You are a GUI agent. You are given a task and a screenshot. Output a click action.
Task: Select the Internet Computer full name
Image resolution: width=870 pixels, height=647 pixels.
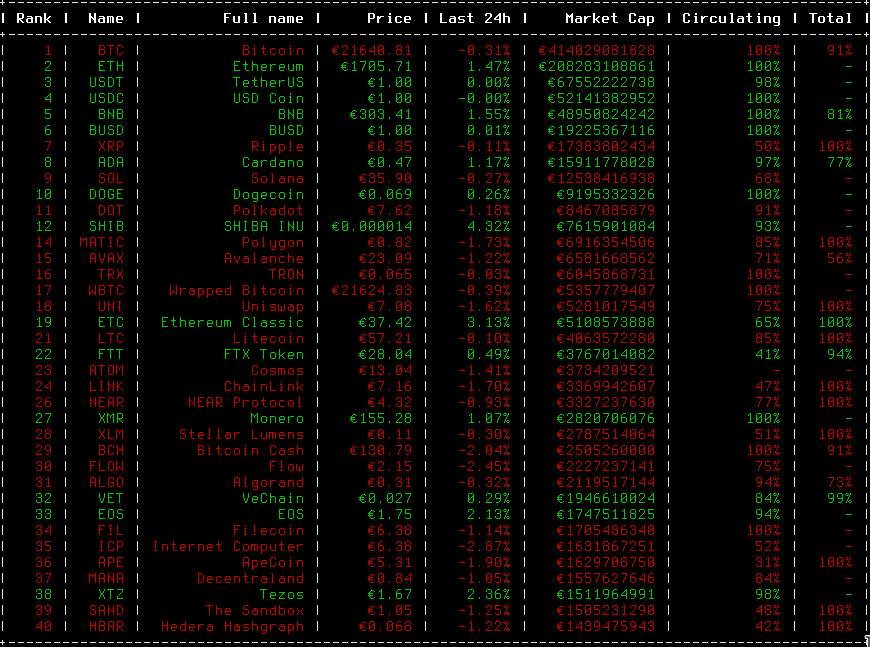pos(227,547)
